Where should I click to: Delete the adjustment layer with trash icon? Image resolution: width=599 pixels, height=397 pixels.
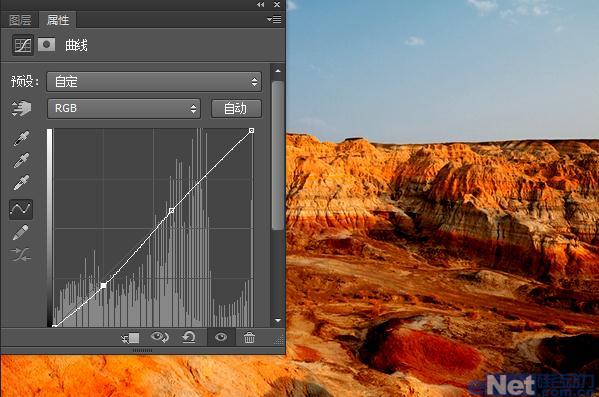(x=249, y=338)
